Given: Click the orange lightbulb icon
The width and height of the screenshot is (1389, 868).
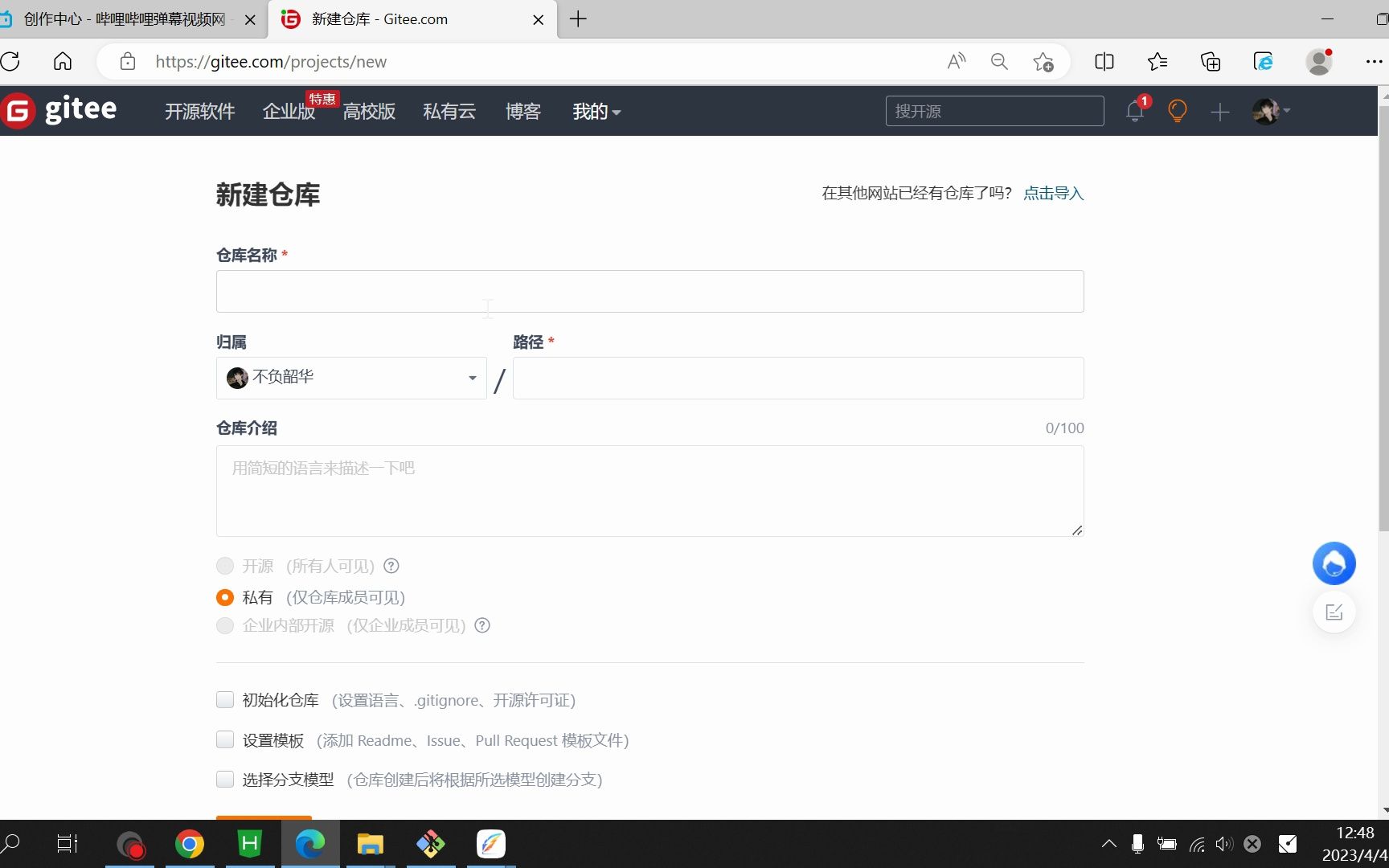Looking at the screenshot, I should pyautogui.click(x=1177, y=111).
